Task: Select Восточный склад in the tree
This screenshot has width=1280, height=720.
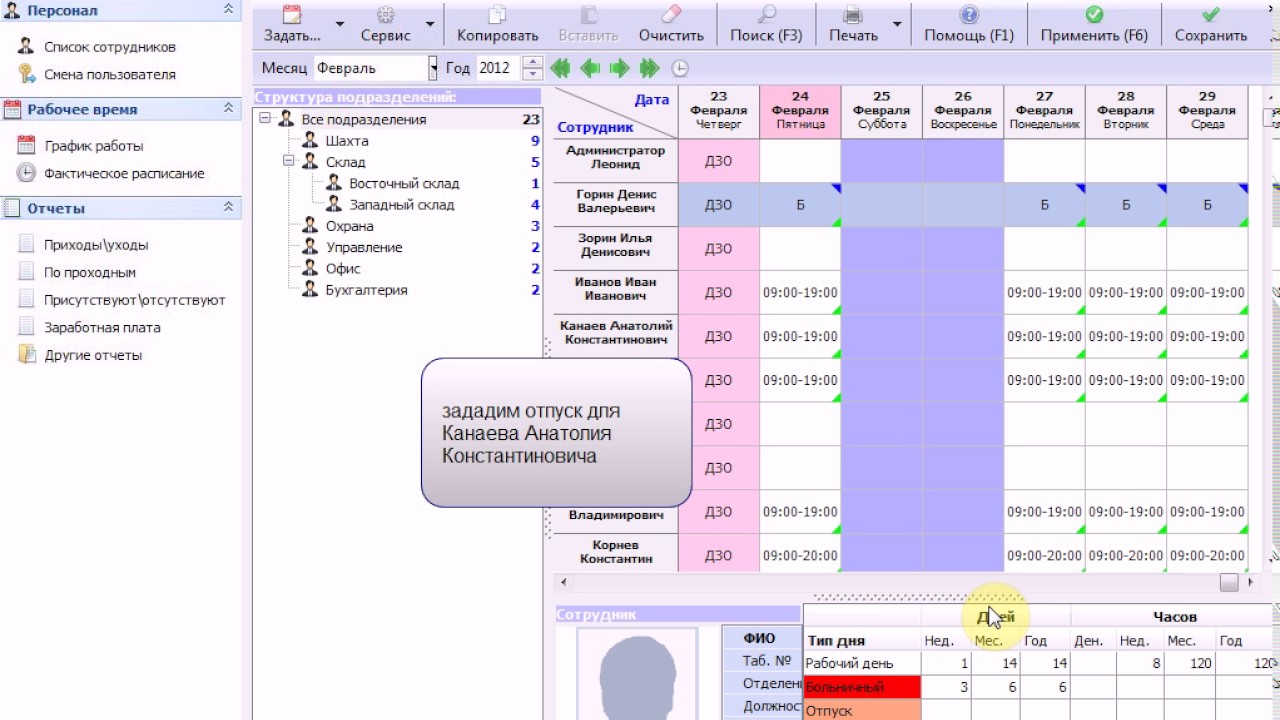Action: 404,183
